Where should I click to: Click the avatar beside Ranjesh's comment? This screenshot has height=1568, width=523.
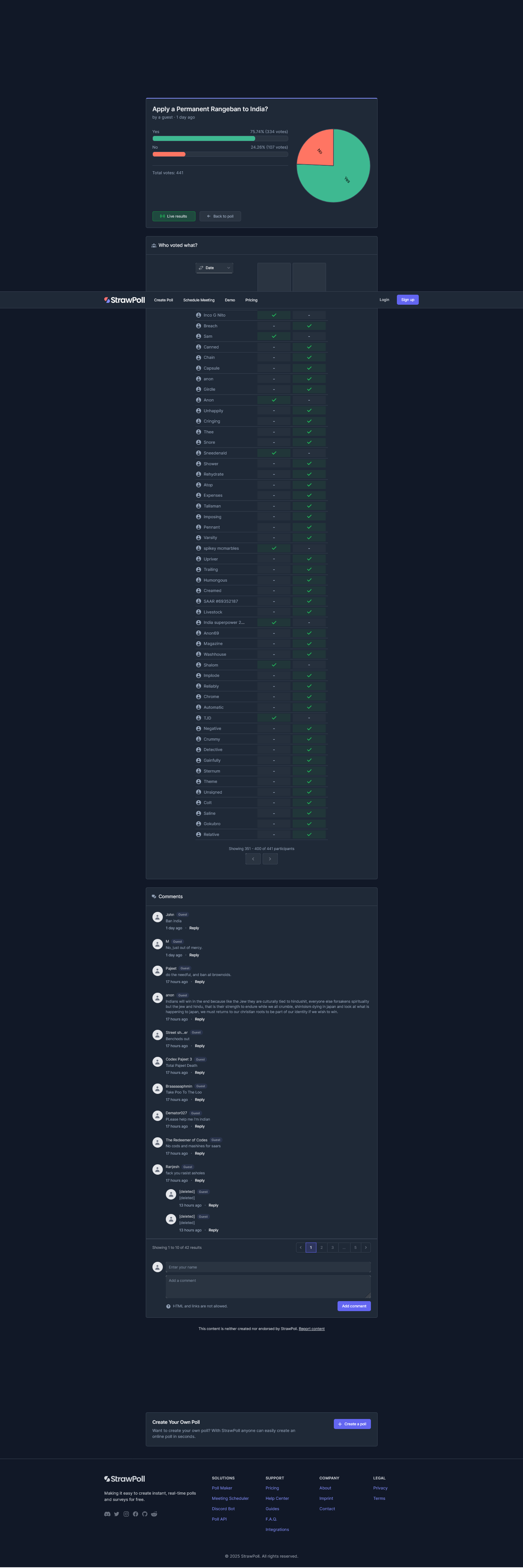click(157, 1169)
